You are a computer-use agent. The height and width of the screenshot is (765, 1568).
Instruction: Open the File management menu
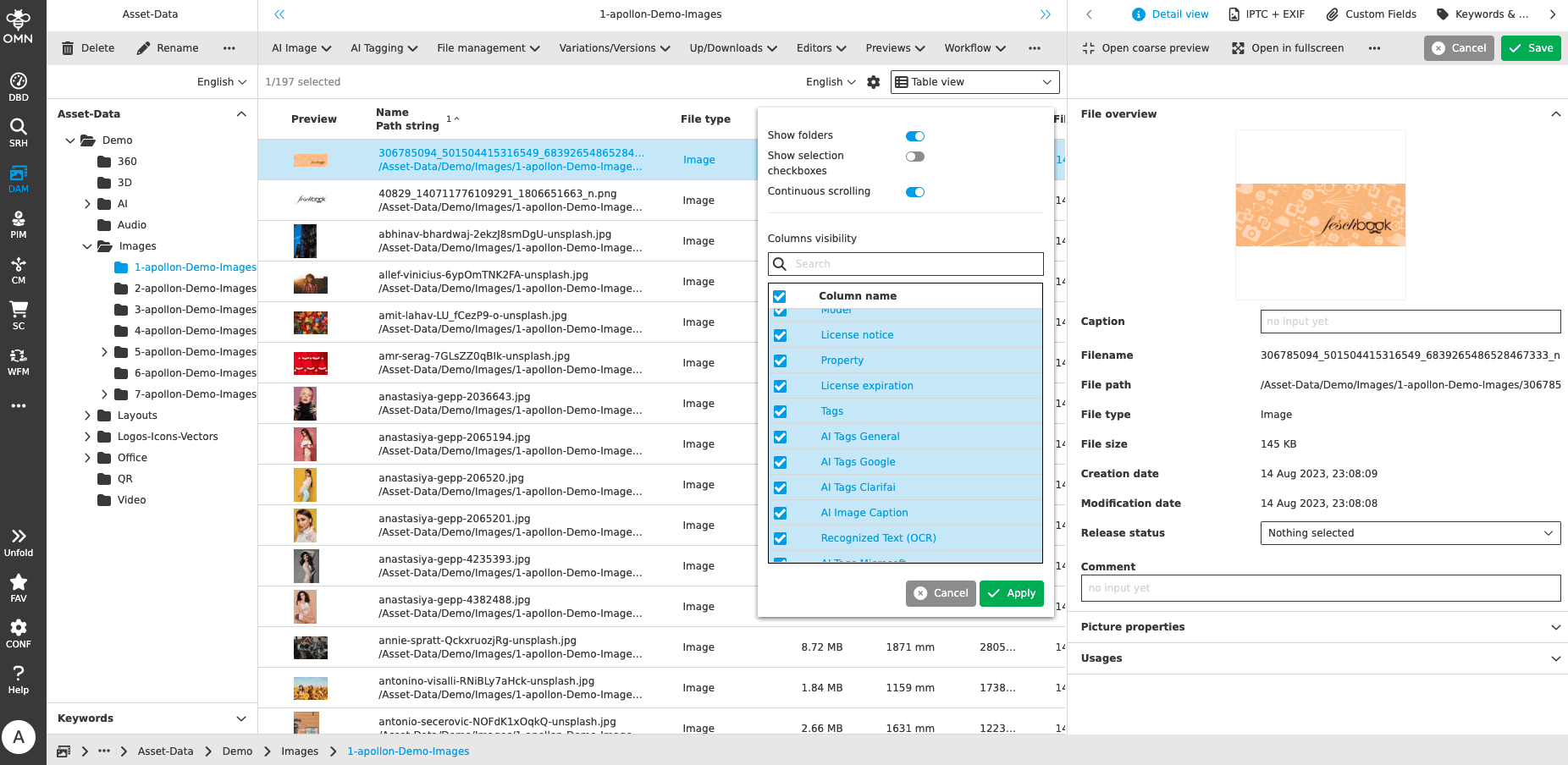pos(488,48)
